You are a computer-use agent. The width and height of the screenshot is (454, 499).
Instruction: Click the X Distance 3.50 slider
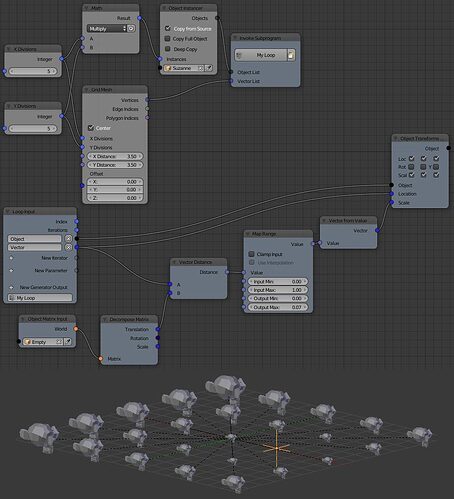tap(115, 156)
